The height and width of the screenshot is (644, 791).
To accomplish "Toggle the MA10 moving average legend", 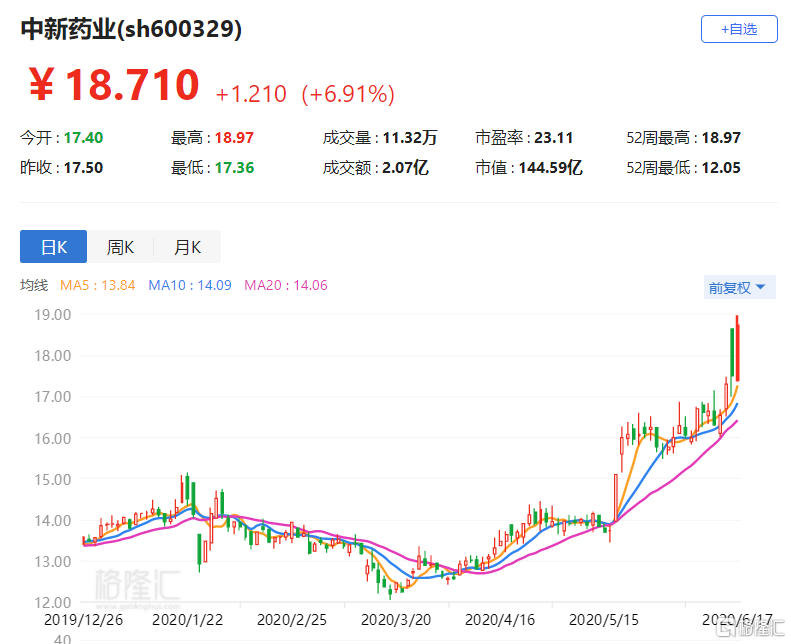I will click(190, 285).
